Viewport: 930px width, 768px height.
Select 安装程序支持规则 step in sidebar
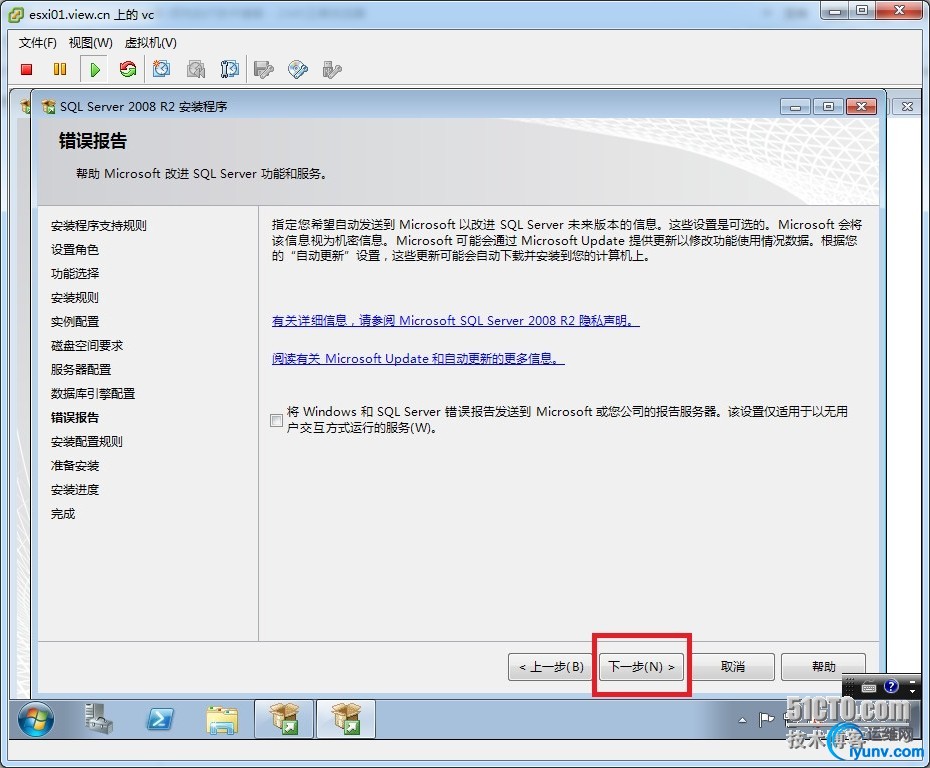click(98, 225)
